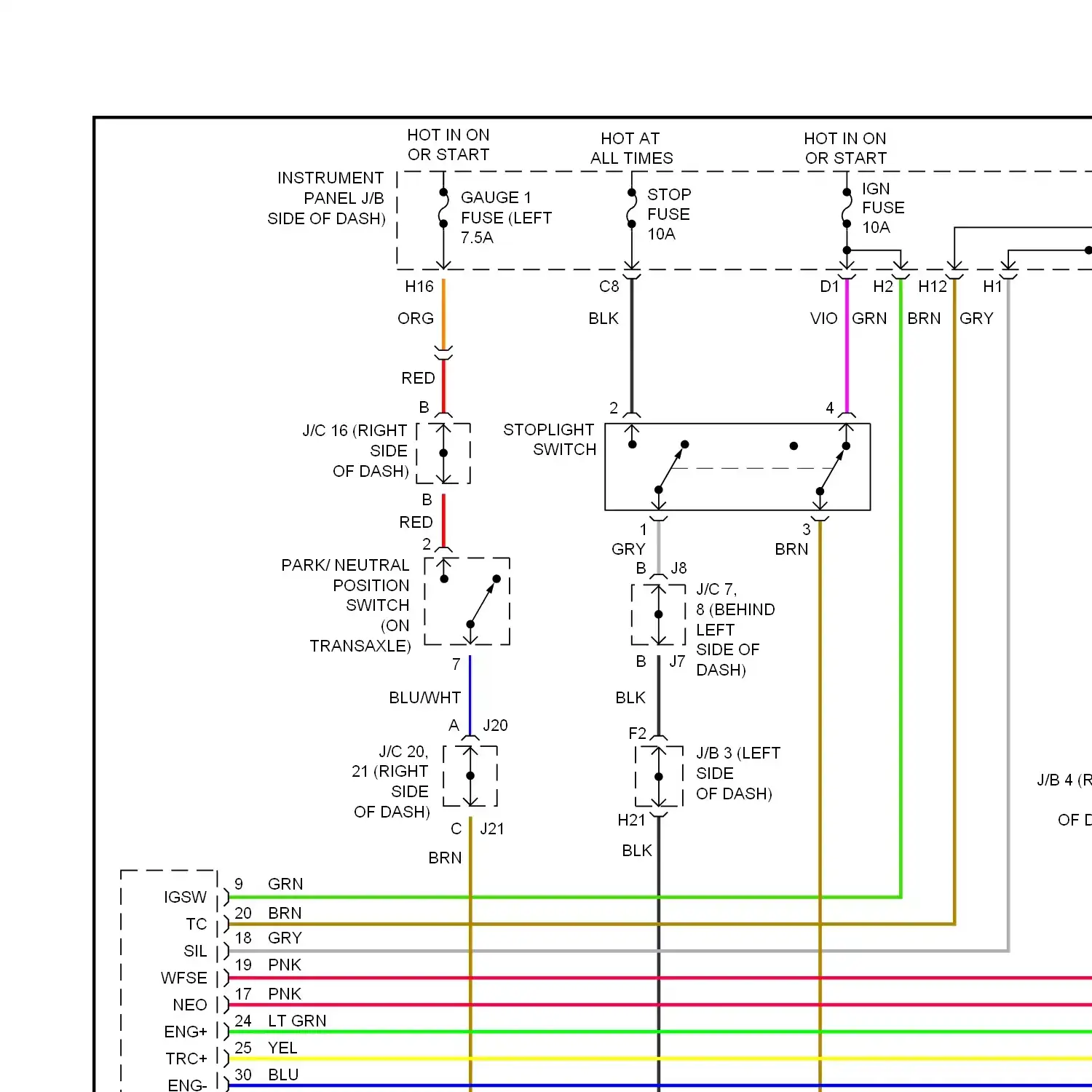Viewport: 1092px width, 1092px height.
Task: Click connector label D1
Action: pos(830,287)
